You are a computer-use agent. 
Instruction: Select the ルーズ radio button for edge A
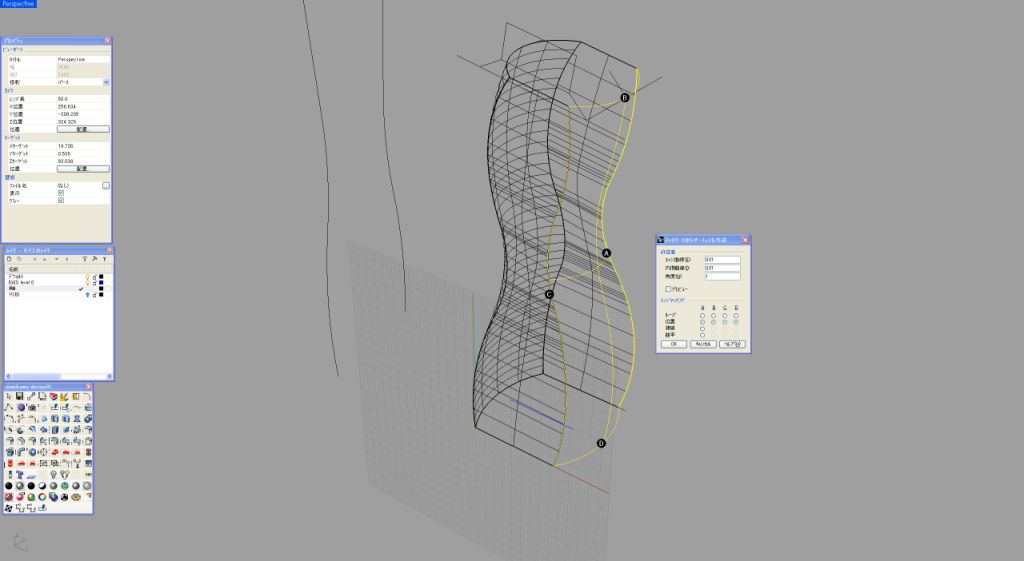(702, 315)
